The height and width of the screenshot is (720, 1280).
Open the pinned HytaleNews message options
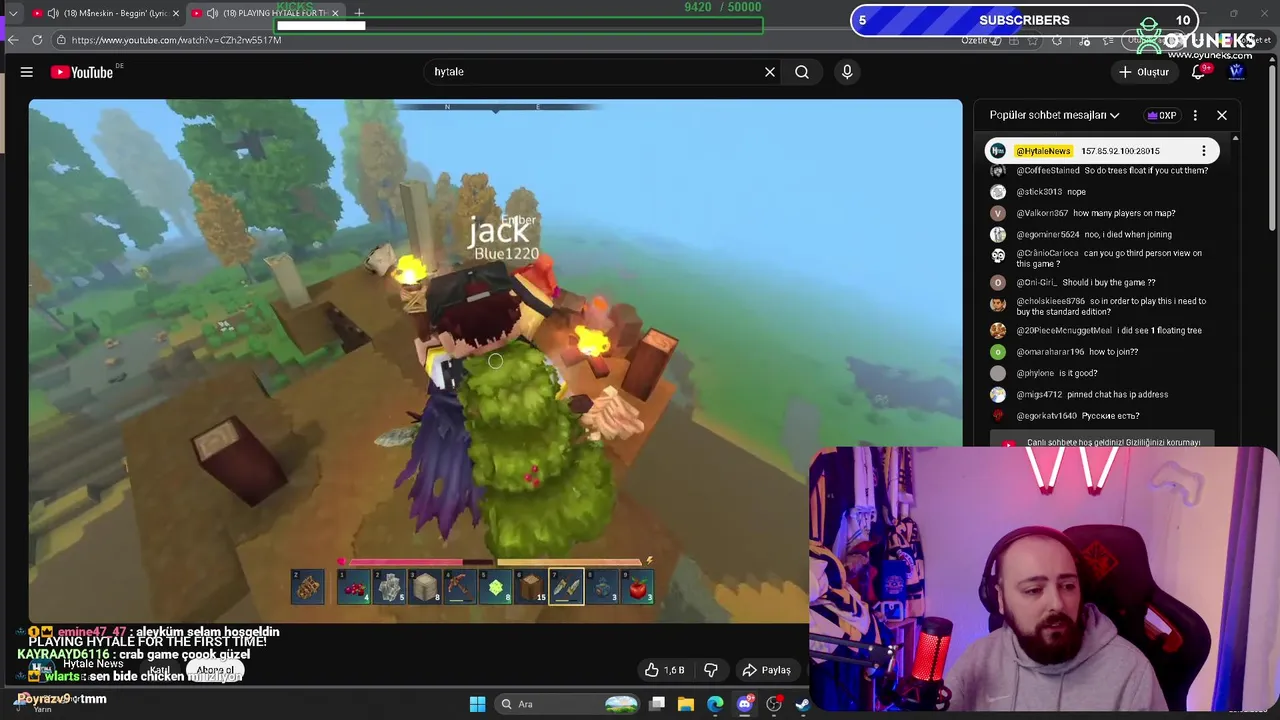pos(1204,151)
